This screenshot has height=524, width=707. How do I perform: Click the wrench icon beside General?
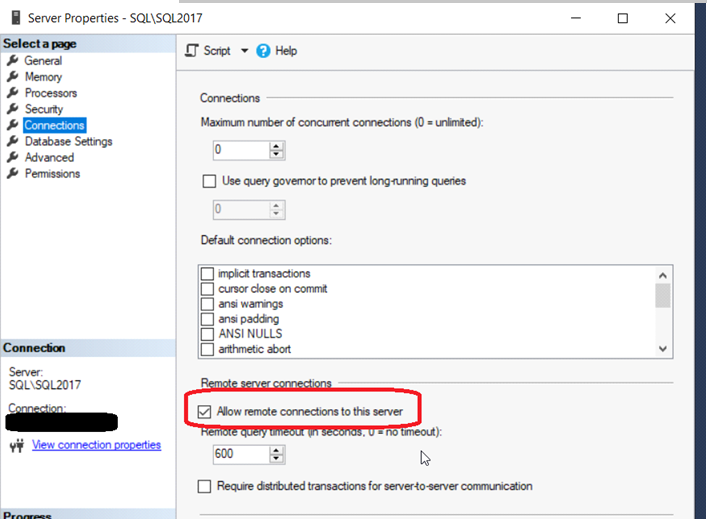pyautogui.click(x=13, y=61)
